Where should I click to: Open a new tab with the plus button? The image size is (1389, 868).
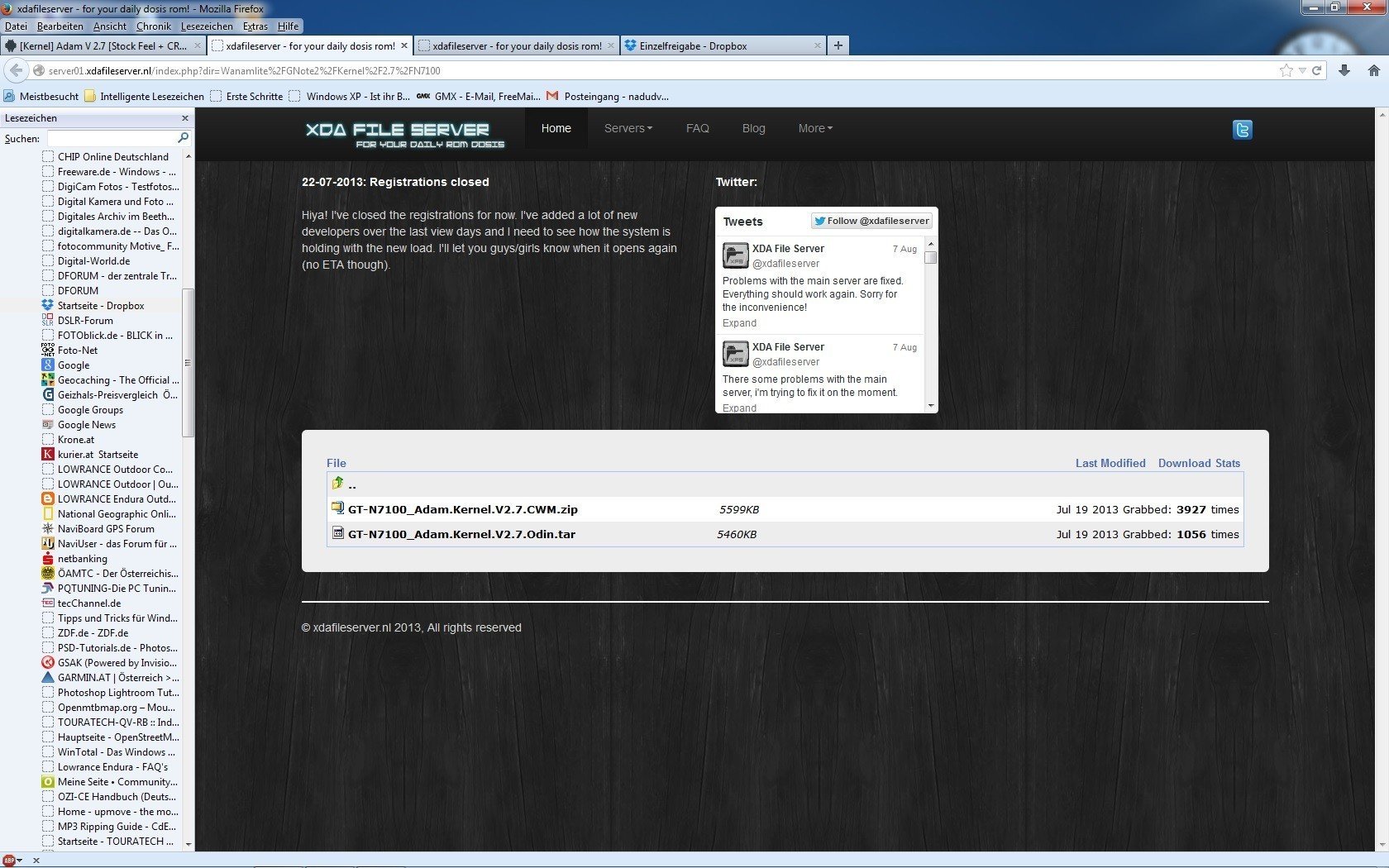tap(838, 45)
